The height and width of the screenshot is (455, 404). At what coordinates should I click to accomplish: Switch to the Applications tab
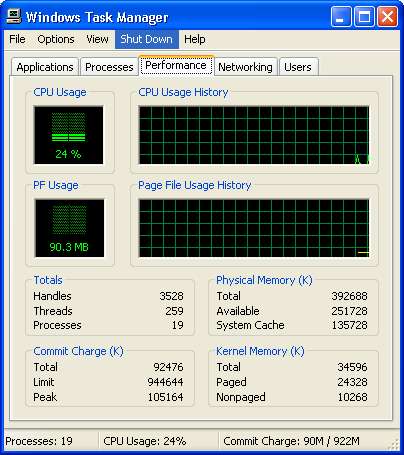tap(45, 67)
